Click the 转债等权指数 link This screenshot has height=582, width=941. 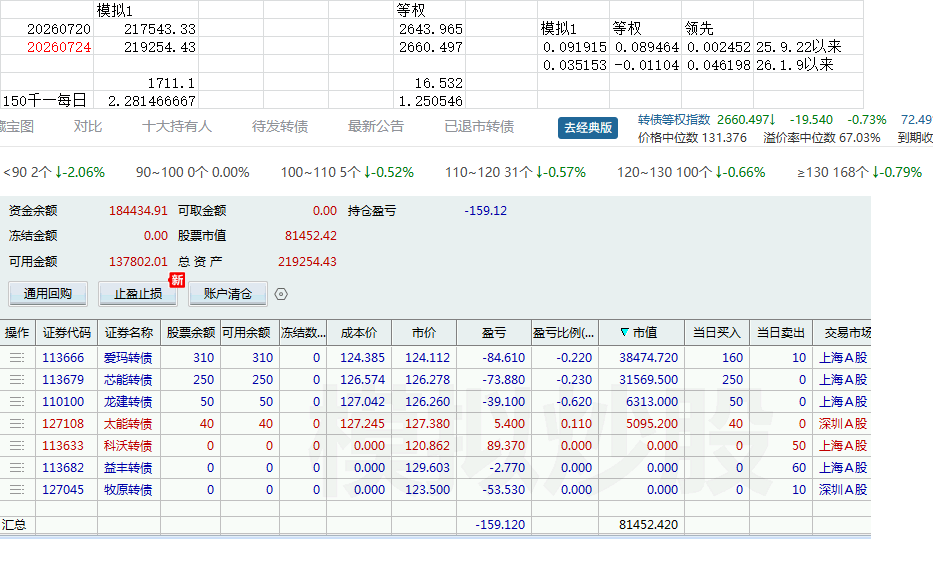pos(673,119)
